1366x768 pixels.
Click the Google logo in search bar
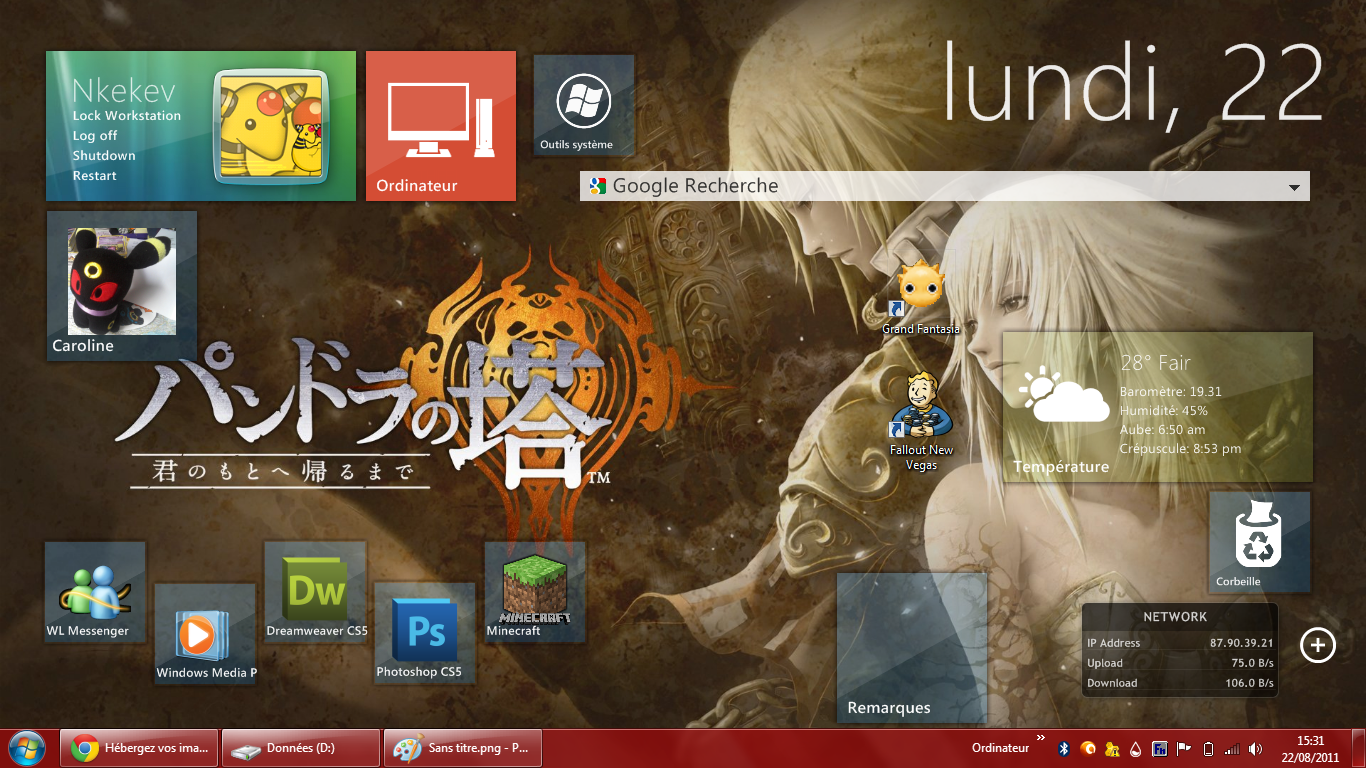pyautogui.click(x=598, y=186)
